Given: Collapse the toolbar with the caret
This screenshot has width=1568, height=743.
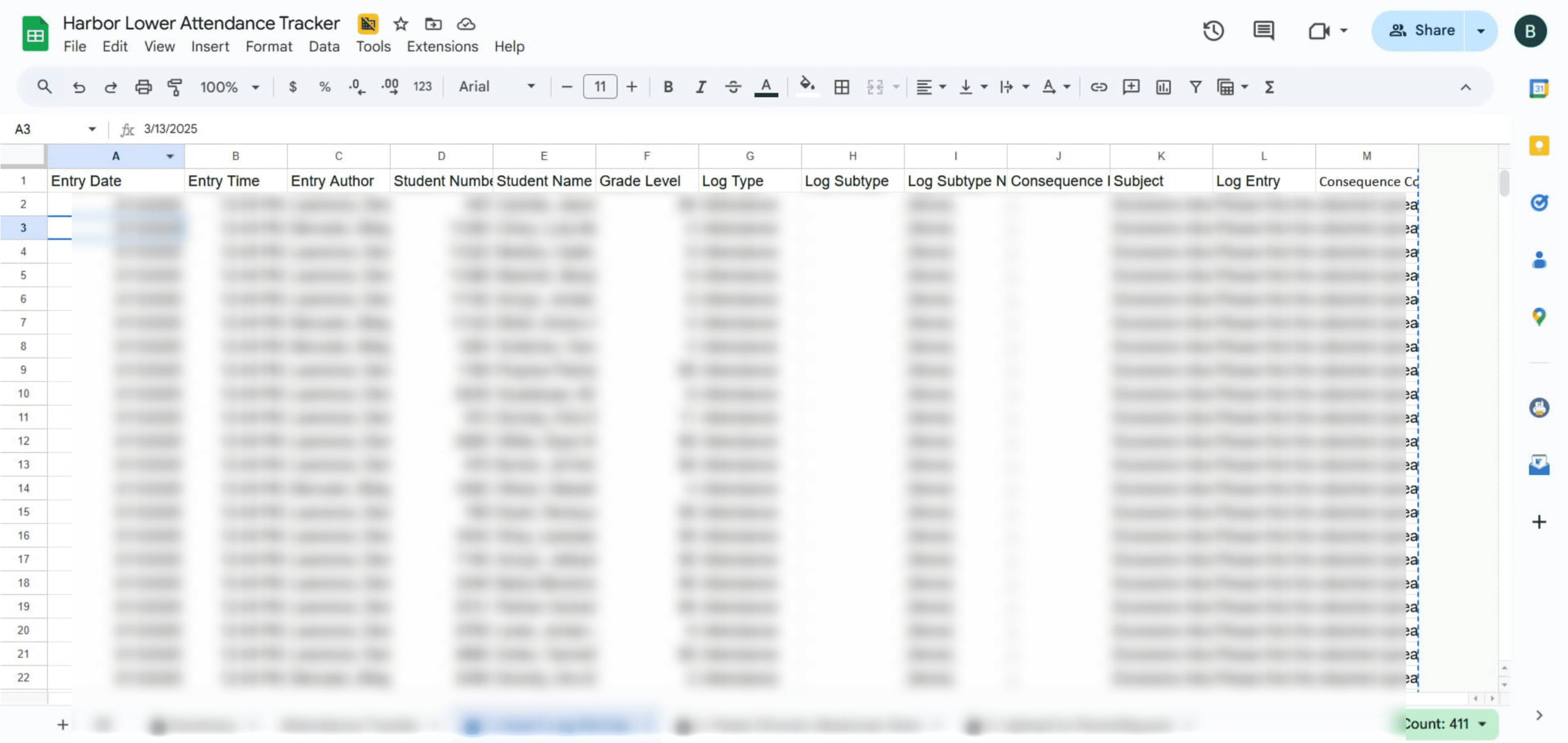Looking at the screenshot, I should (1466, 87).
